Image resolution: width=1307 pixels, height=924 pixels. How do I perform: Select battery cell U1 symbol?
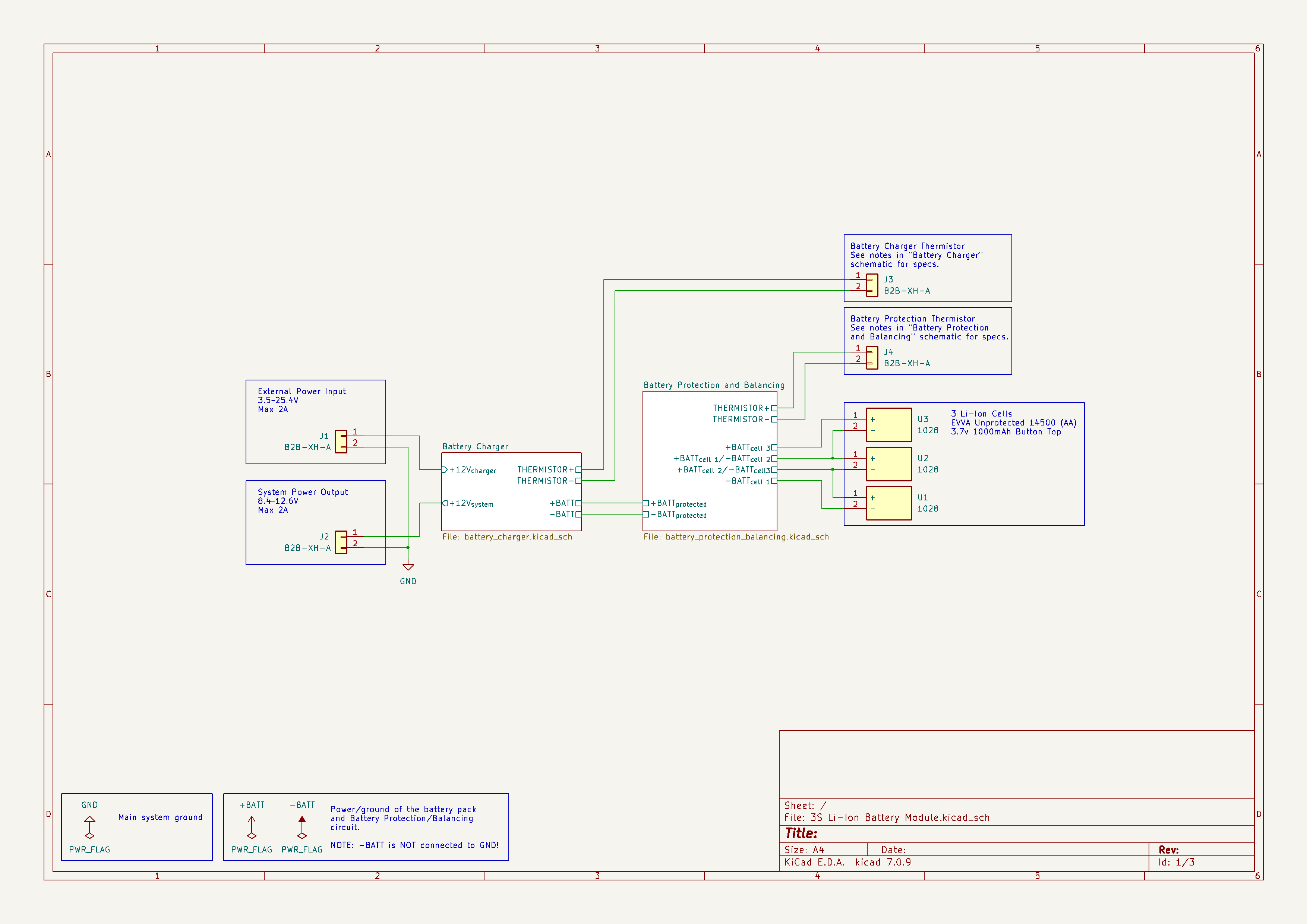pyautogui.click(x=888, y=503)
